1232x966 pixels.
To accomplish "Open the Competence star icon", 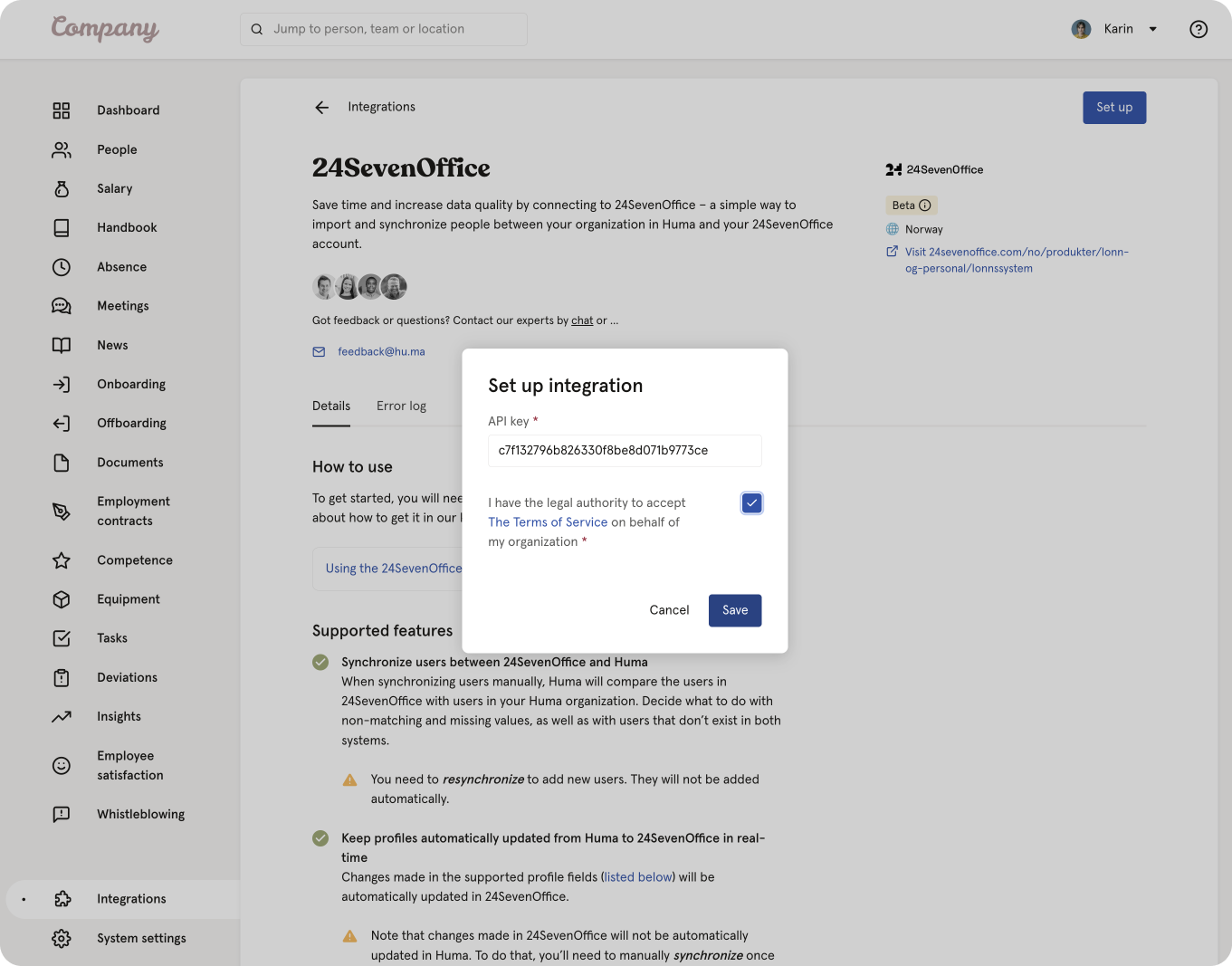I will [x=62, y=560].
